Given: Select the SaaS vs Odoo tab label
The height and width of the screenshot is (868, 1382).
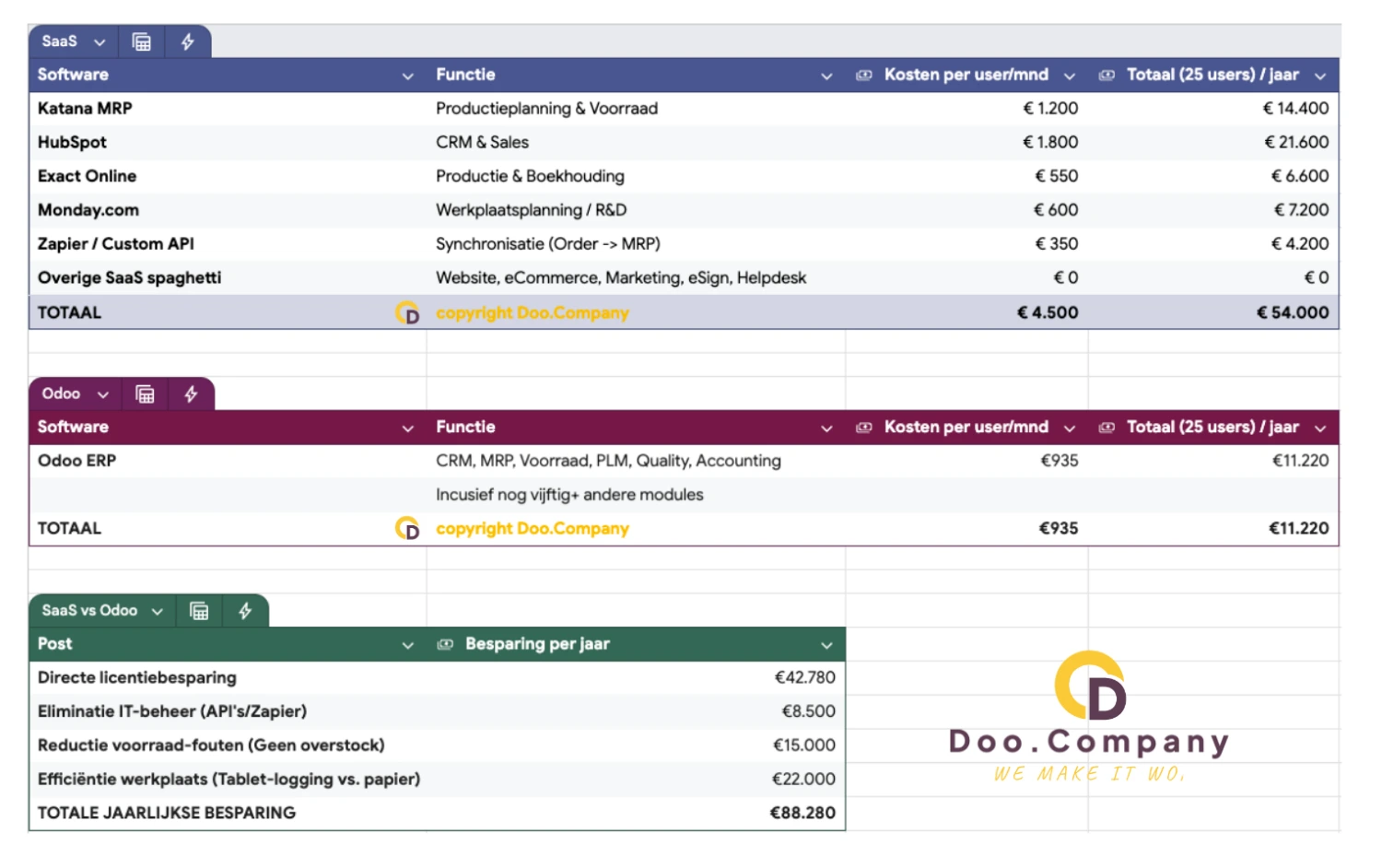Looking at the screenshot, I should pos(89,611).
